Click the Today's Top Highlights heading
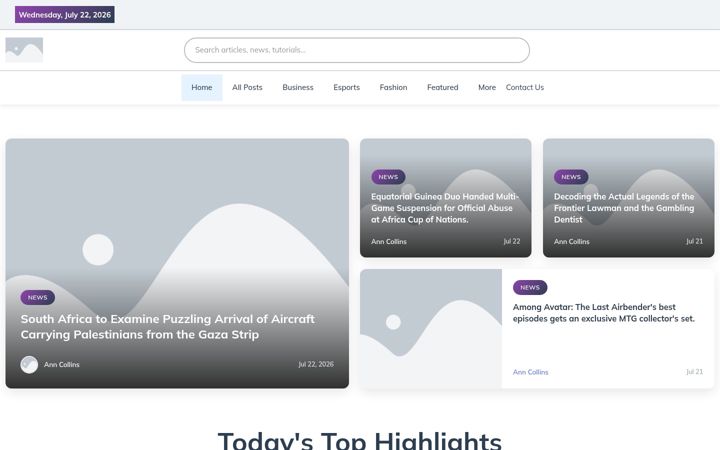This screenshot has height=450, width=720. click(x=360, y=440)
